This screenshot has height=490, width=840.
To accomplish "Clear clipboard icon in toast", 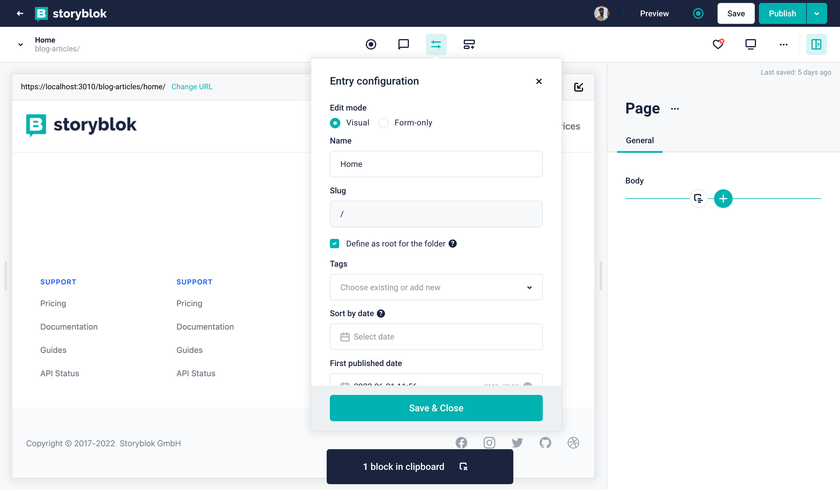I will (x=464, y=467).
